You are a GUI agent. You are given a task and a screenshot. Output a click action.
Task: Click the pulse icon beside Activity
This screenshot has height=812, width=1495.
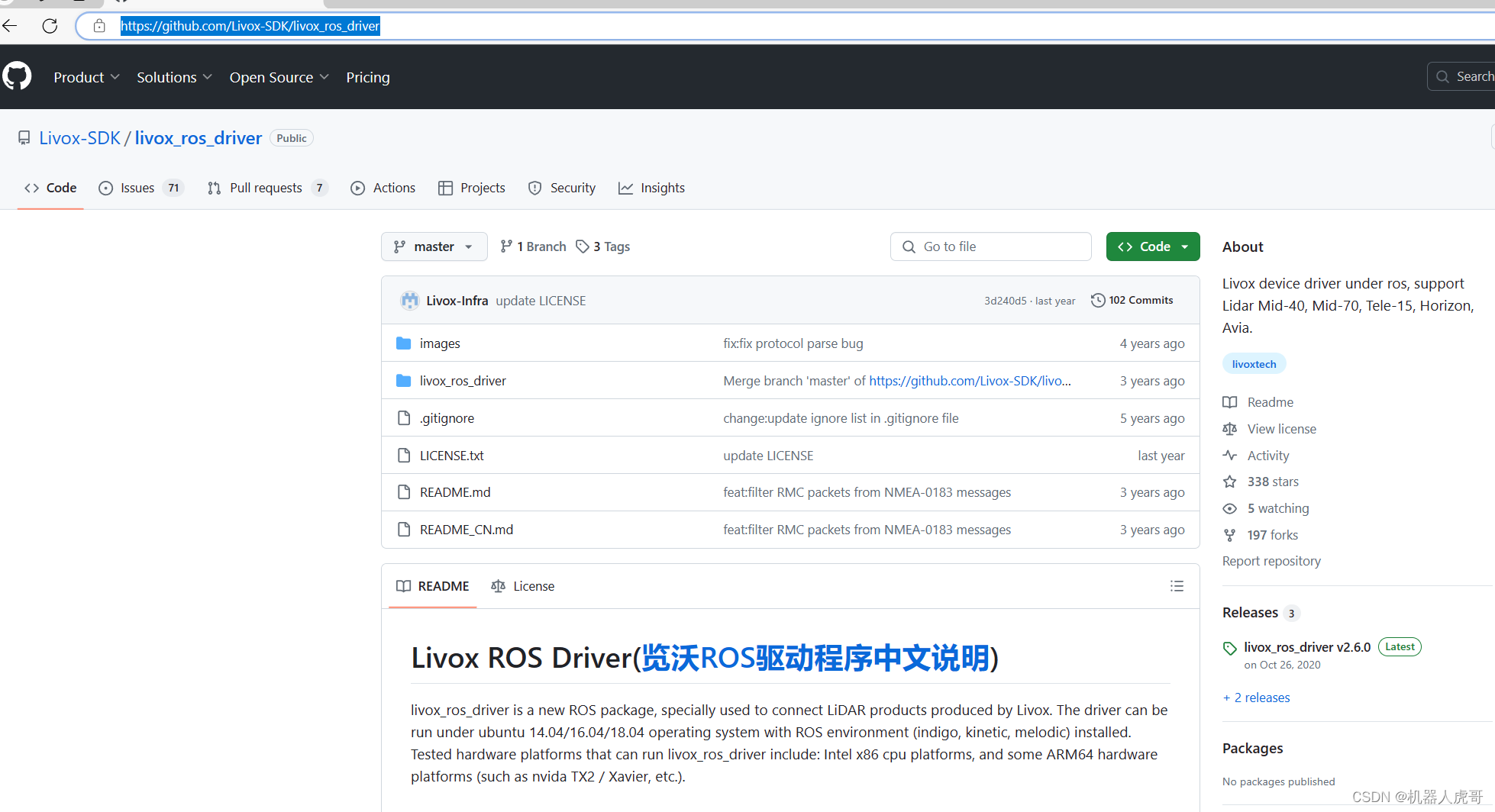click(x=1229, y=455)
